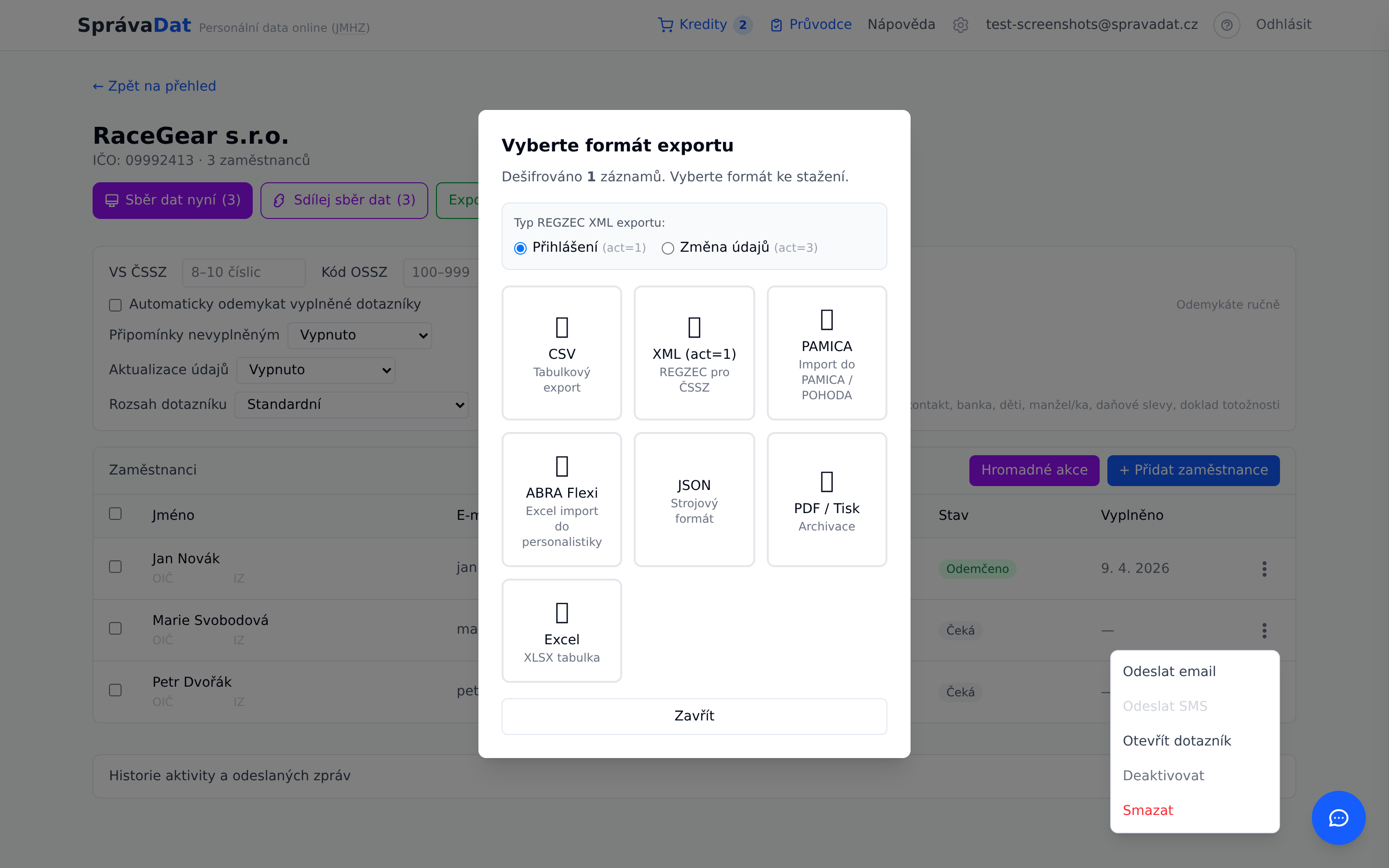This screenshot has height=868, width=1389.
Task: Choose Excel XLSX tabulka export
Action: 561,630
